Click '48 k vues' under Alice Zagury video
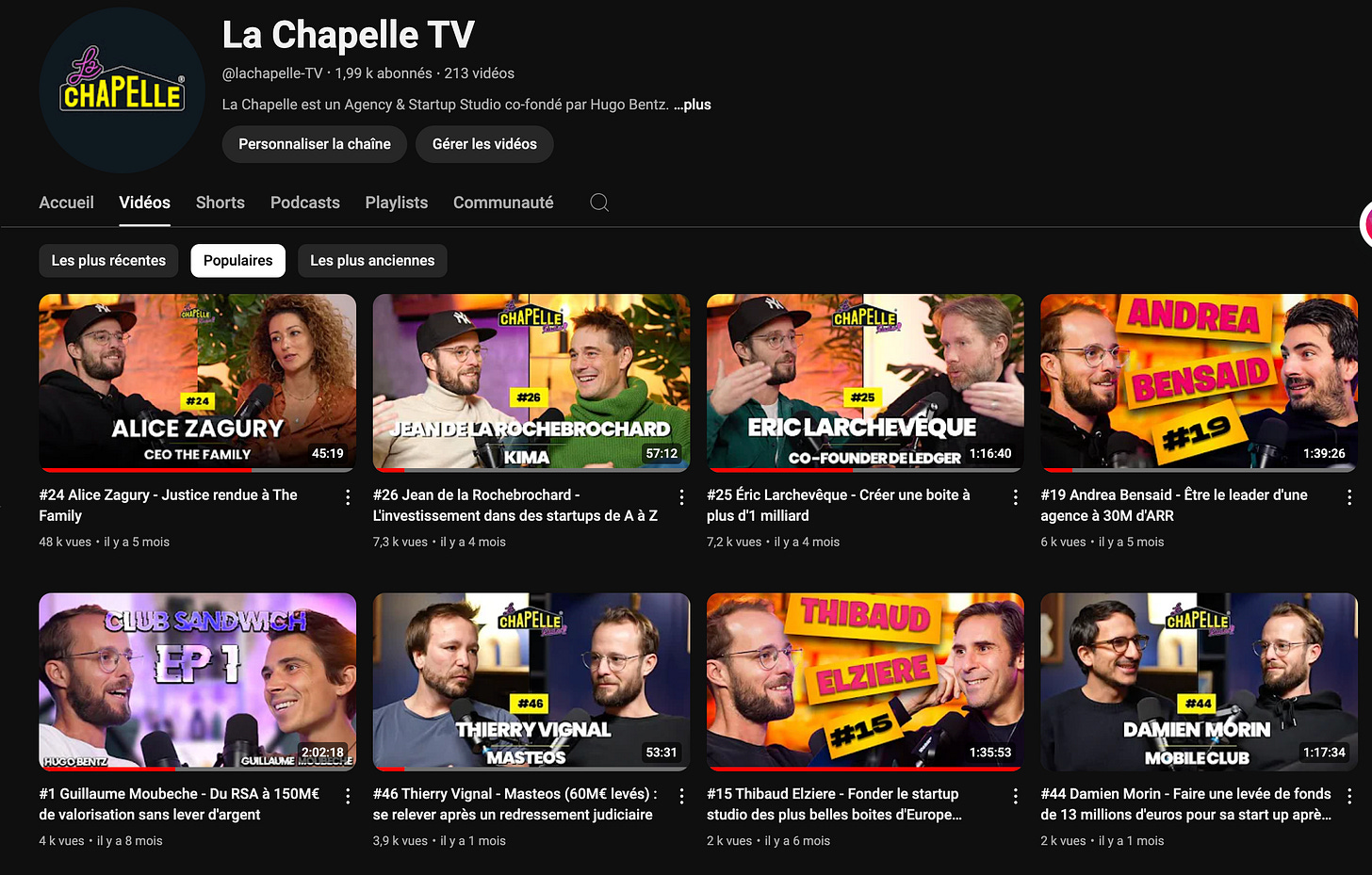Image resolution: width=1372 pixels, height=875 pixels. pyautogui.click(x=65, y=542)
